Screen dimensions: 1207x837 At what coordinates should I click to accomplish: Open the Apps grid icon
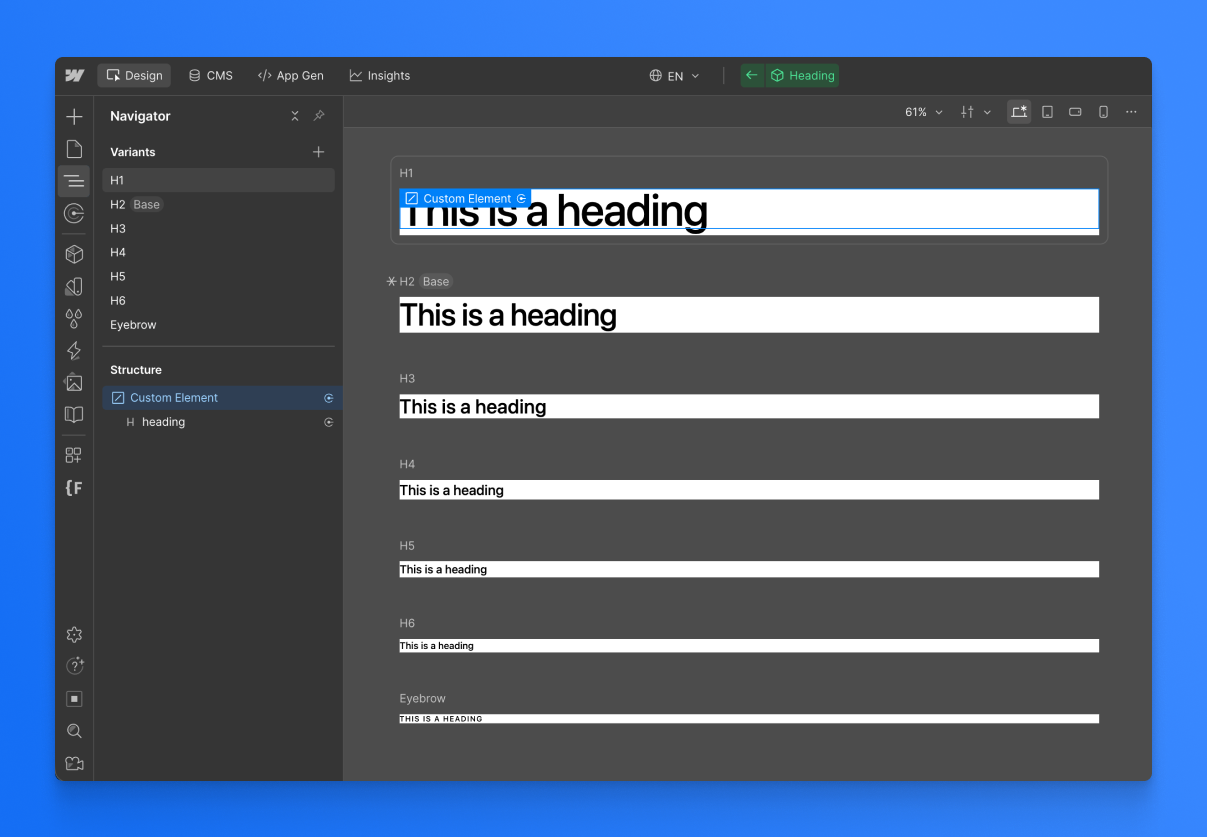(74, 455)
